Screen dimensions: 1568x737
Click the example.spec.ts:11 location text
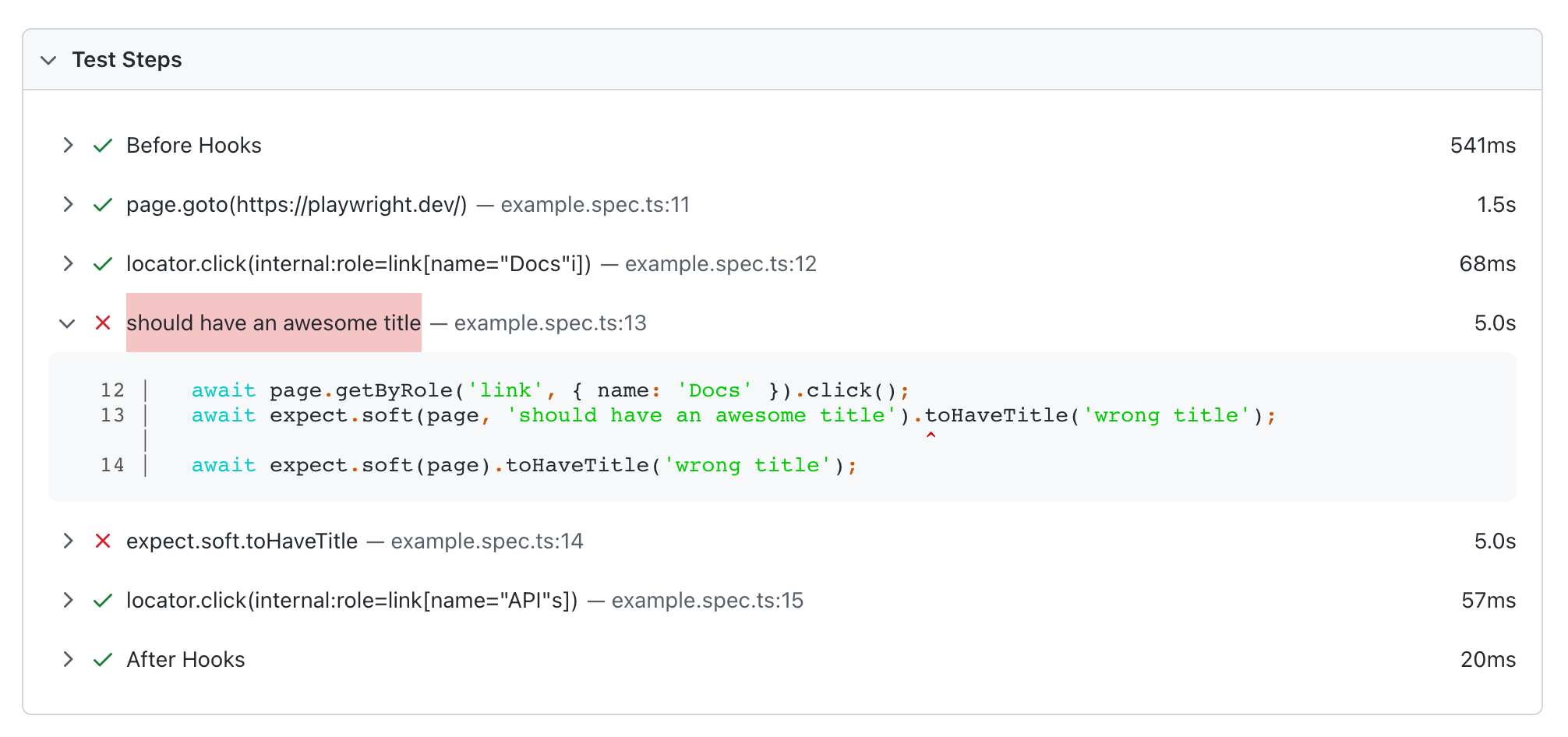click(x=595, y=205)
